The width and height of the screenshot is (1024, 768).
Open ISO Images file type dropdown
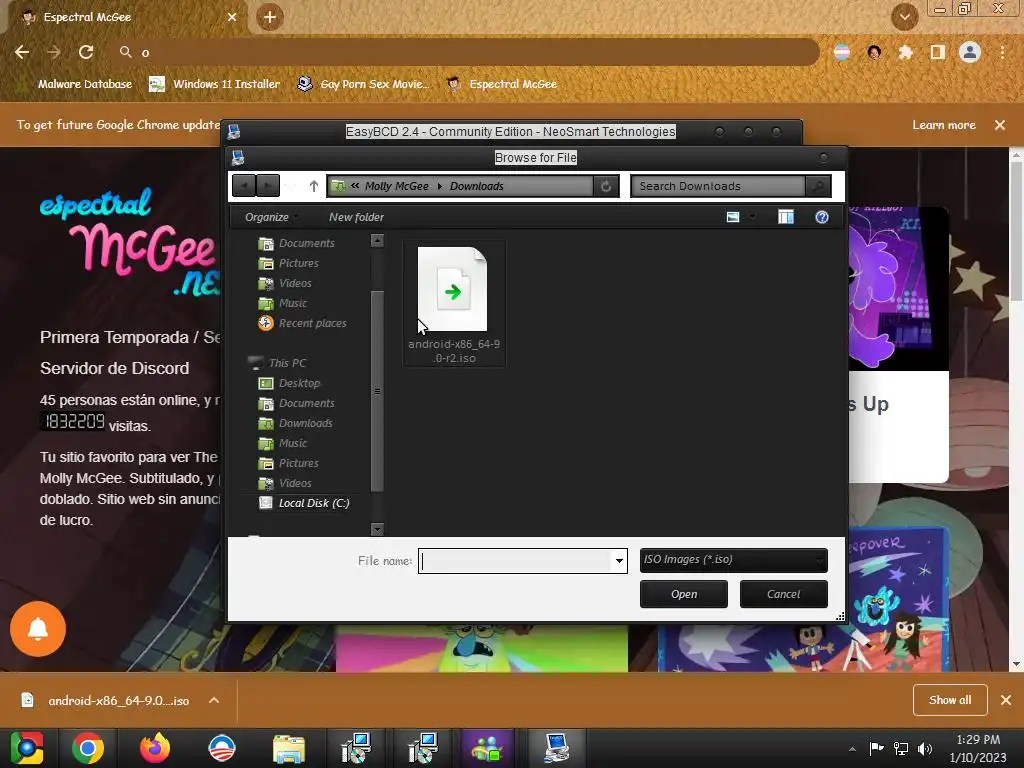pyautogui.click(x=733, y=560)
